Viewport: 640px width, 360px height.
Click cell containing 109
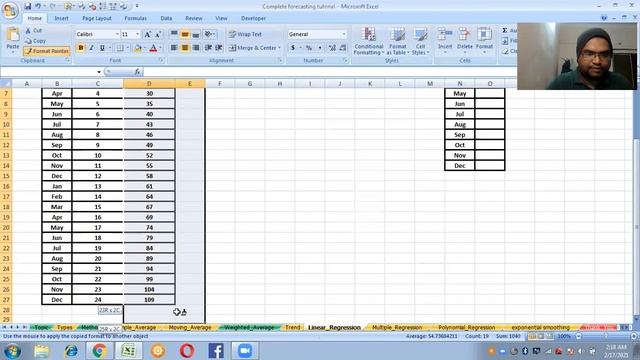[149, 300]
